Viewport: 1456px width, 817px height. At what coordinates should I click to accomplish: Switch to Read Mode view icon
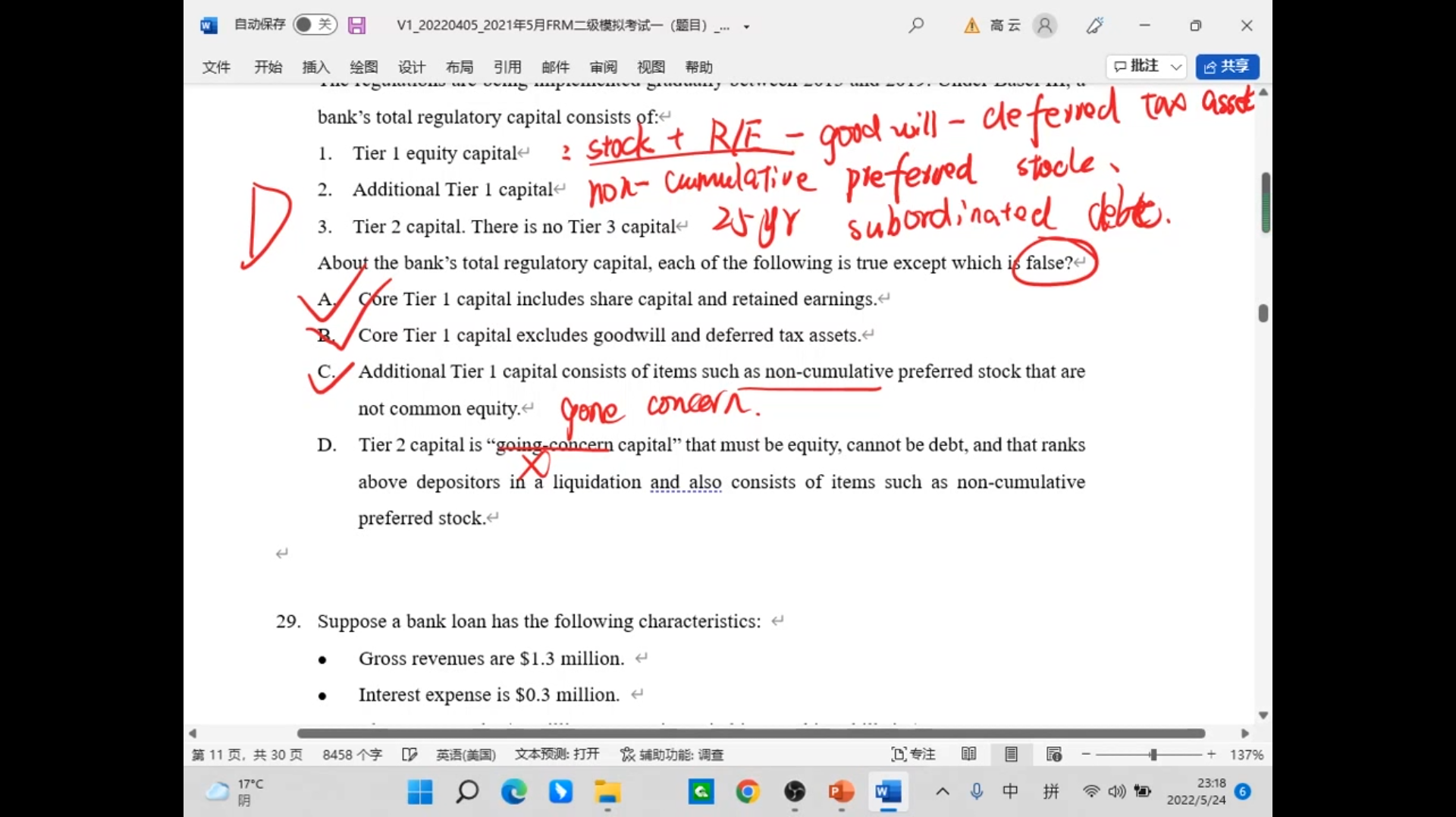968,754
